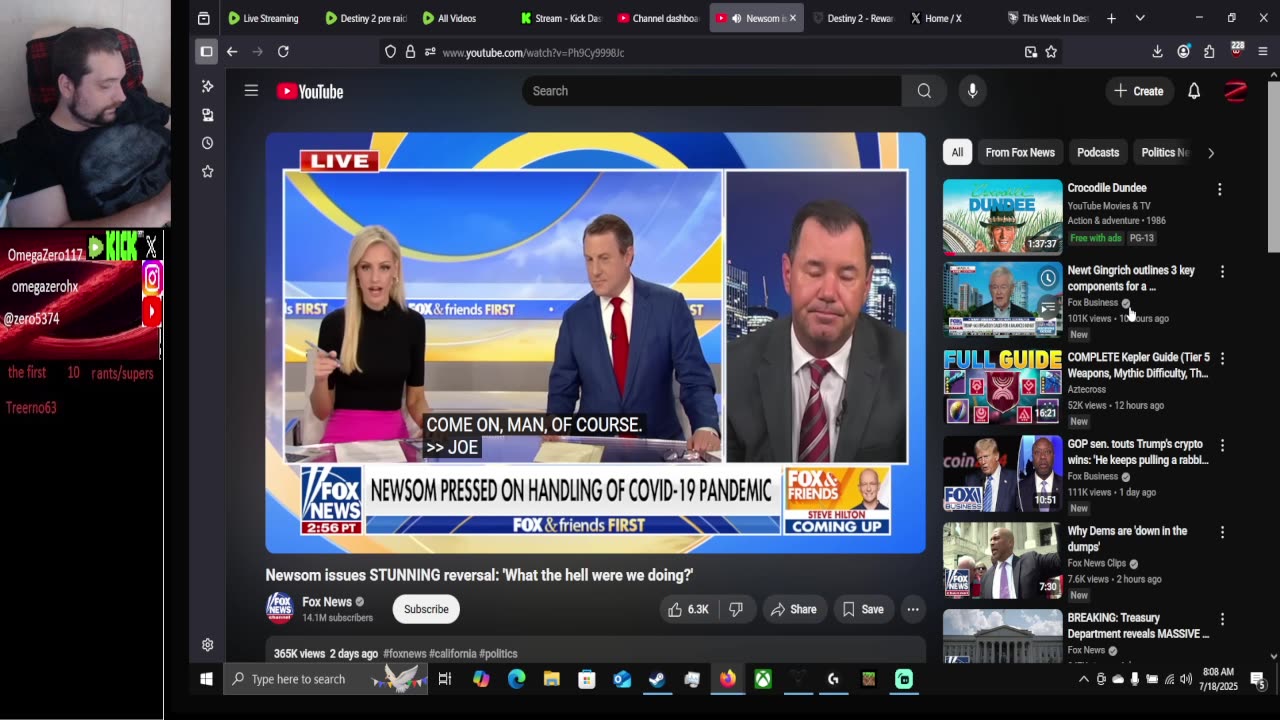Open Firefox downloads panel

click(x=1157, y=52)
